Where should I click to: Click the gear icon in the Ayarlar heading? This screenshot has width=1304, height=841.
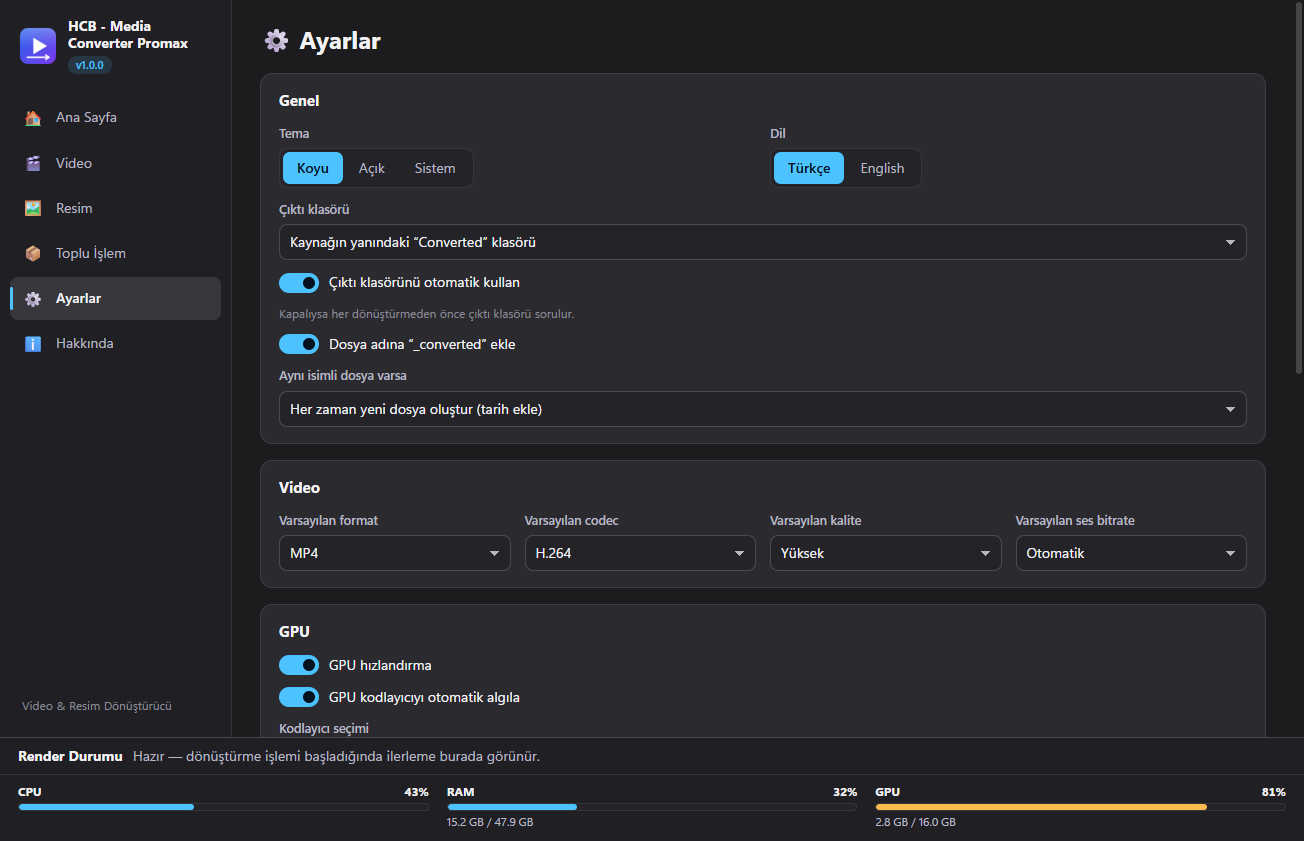(x=276, y=41)
